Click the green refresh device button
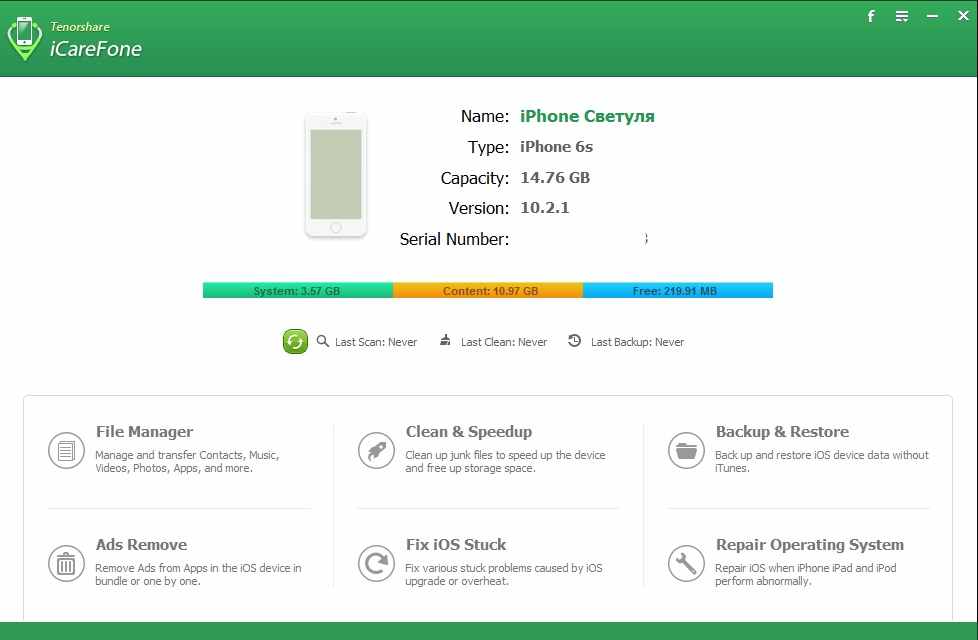 pyautogui.click(x=295, y=342)
